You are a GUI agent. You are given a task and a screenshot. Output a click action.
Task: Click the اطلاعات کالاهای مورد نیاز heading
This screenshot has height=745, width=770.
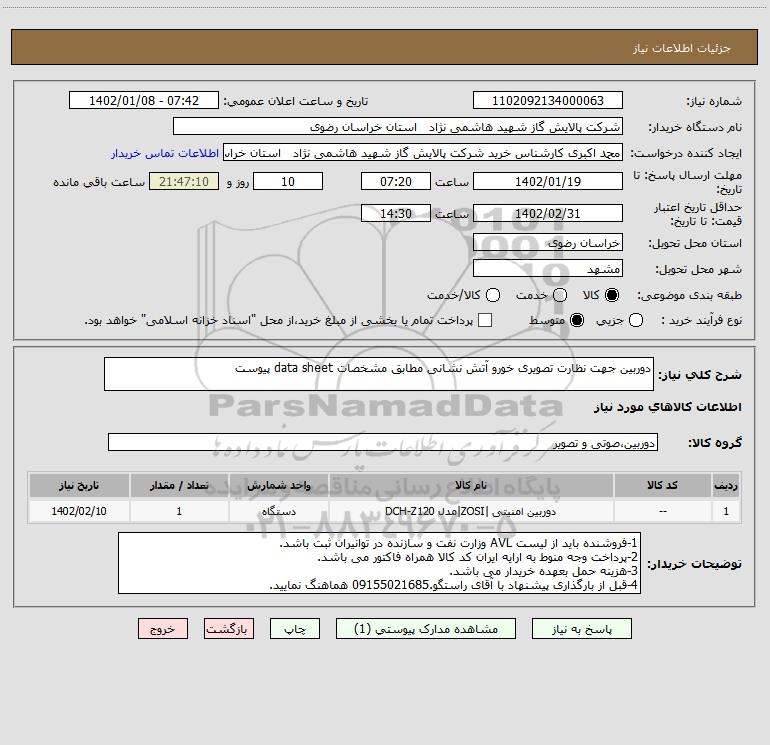[667, 407]
